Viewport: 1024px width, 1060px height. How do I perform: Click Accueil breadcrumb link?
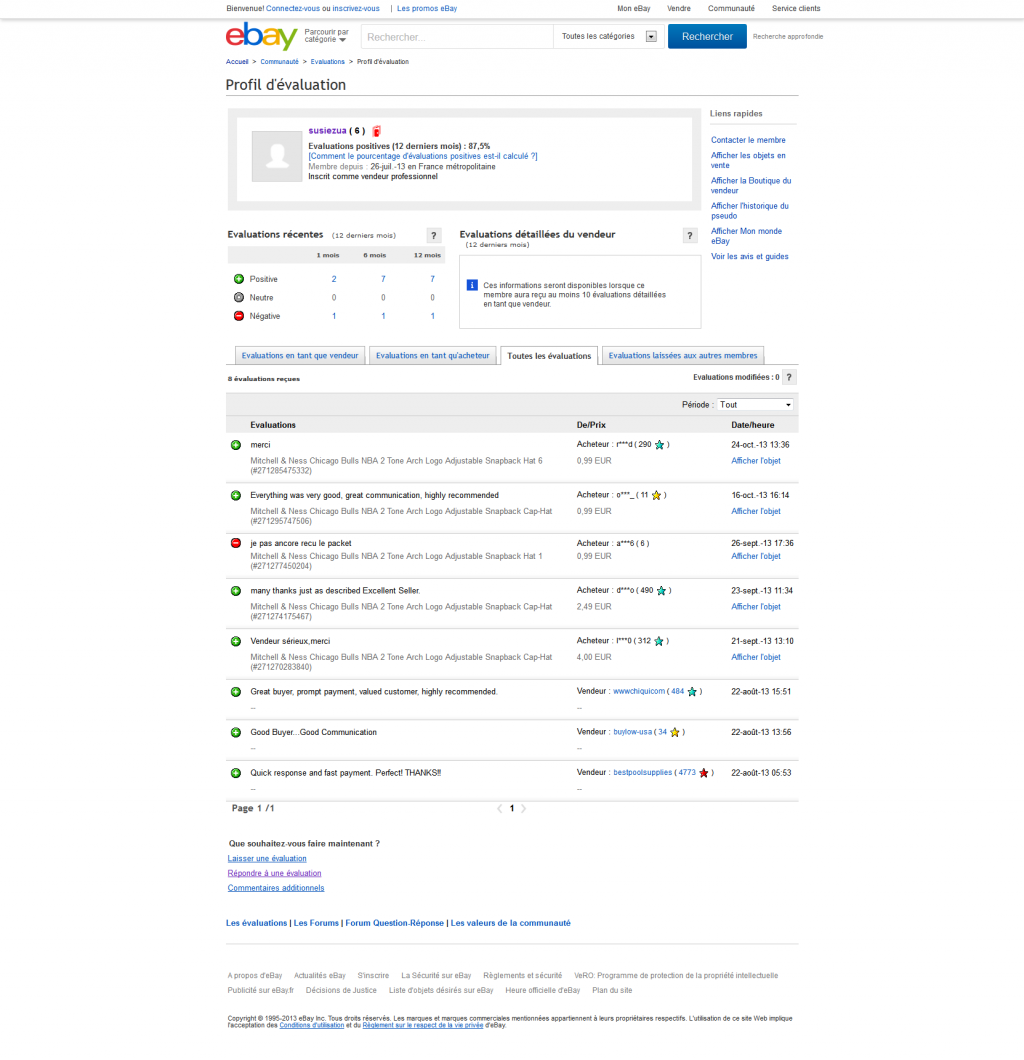tap(237, 62)
